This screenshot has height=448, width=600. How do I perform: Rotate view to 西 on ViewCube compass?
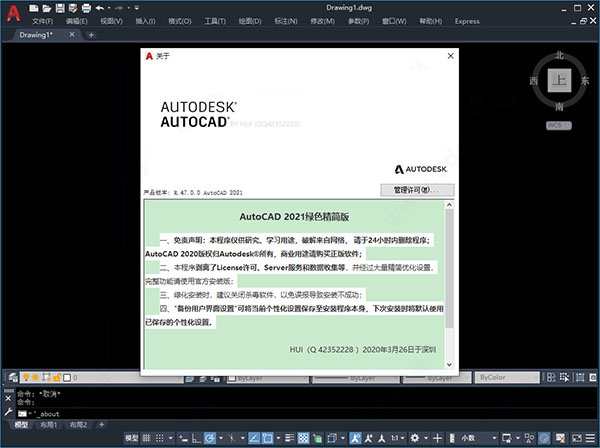click(534, 81)
